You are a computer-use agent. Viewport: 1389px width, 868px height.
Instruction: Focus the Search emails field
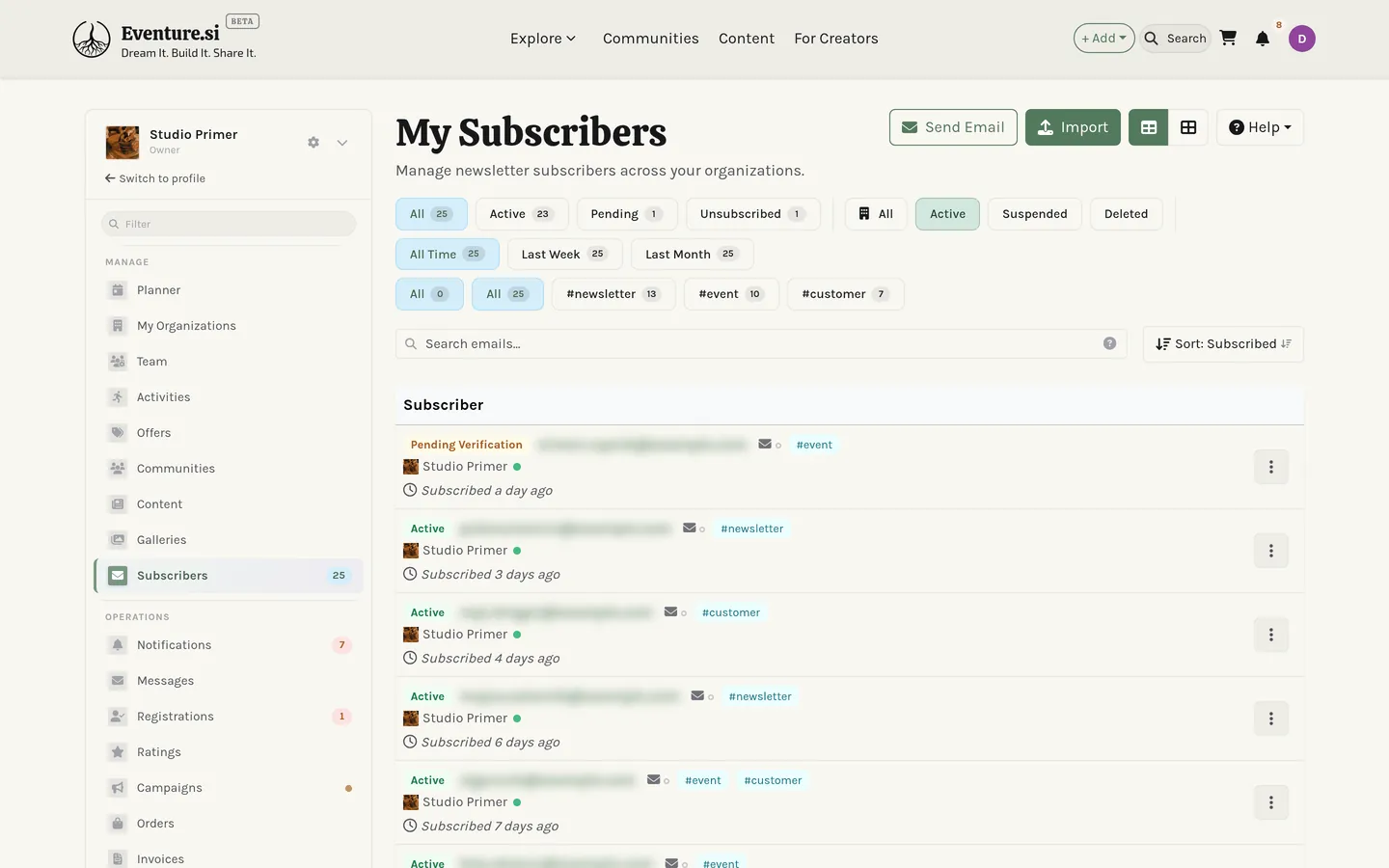pyautogui.click(x=761, y=344)
